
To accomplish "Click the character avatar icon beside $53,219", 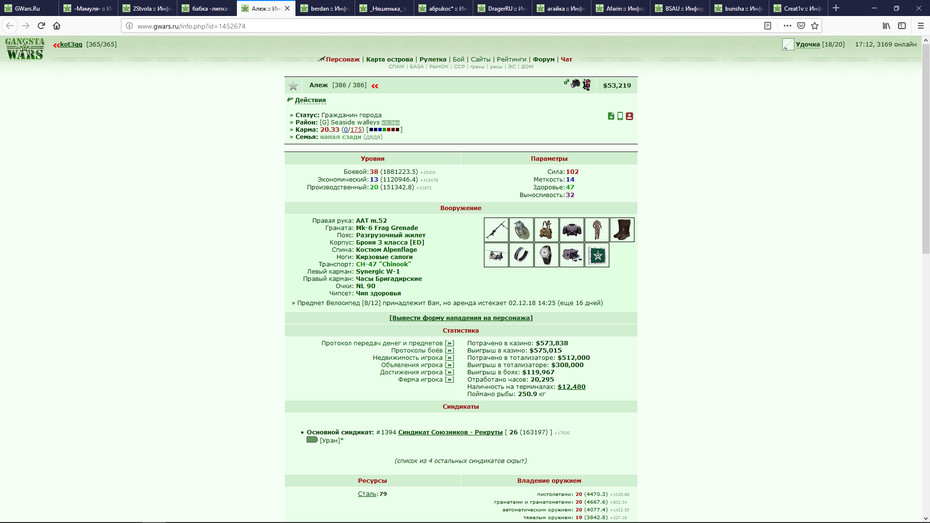I will click(586, 85).
